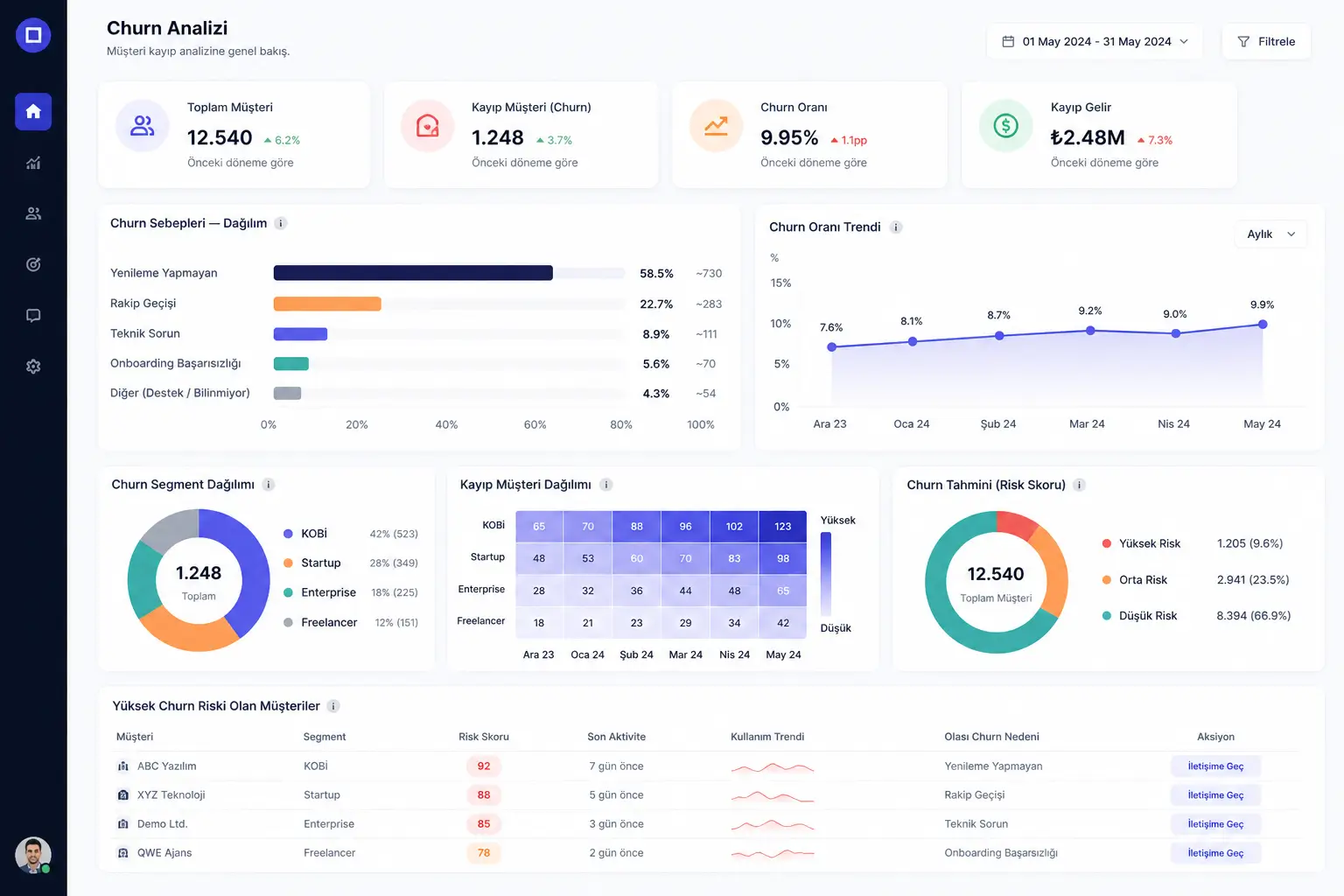Click the app logo in sidebar

(33, 35)
